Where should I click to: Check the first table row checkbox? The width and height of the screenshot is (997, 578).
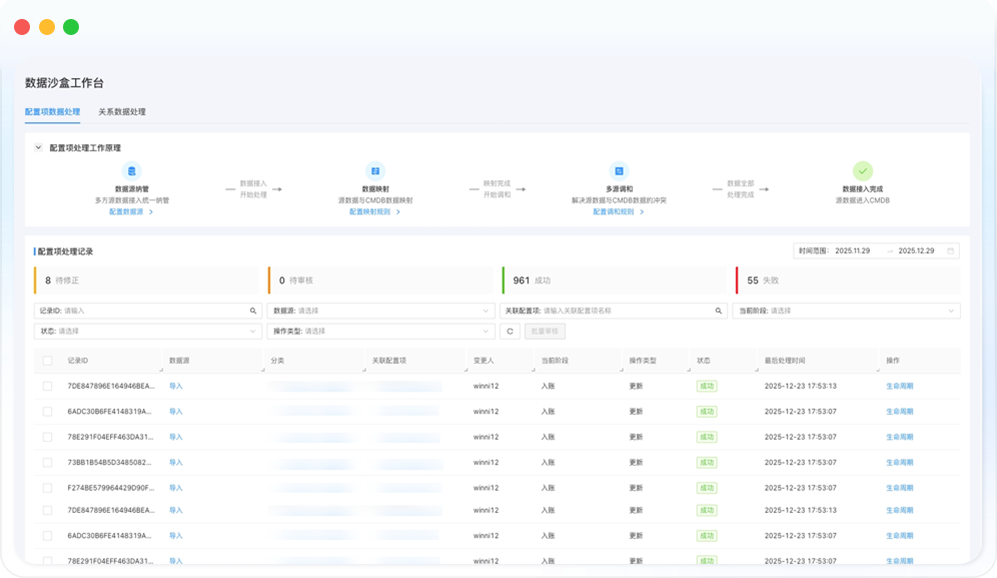point(47,386)
